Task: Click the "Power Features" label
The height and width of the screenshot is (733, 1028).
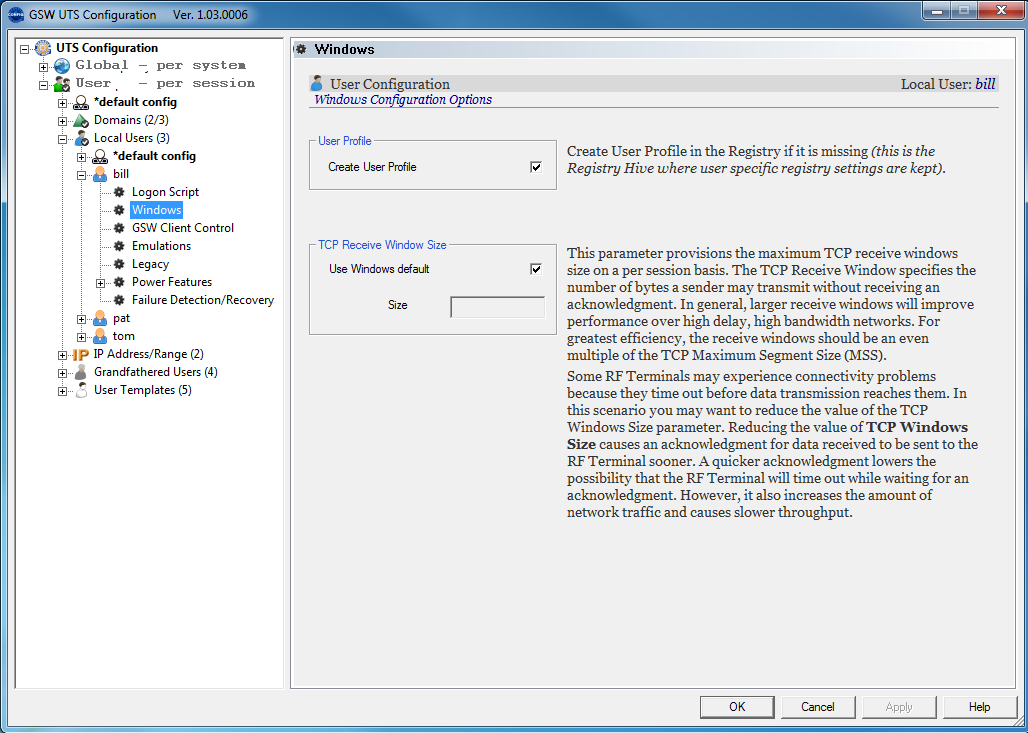Action: [172, 282]
